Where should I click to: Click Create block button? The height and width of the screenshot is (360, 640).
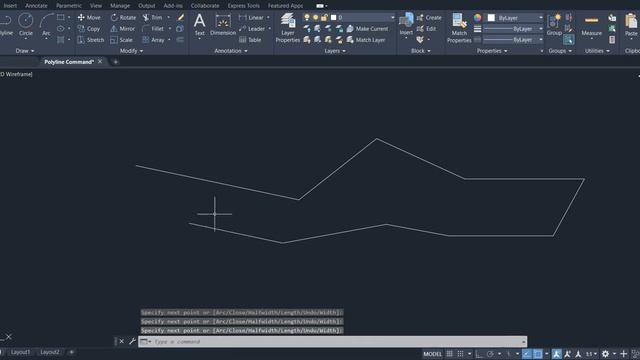pyautogui.click(x=429, y=18)
